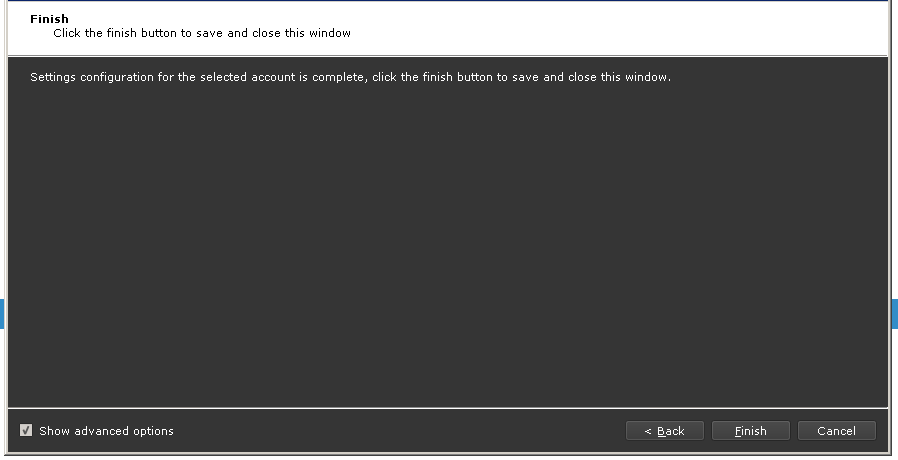Click the blue strip at the right window edge
The height and width of the screenshot is (460, 898).
tap(895, 313)
